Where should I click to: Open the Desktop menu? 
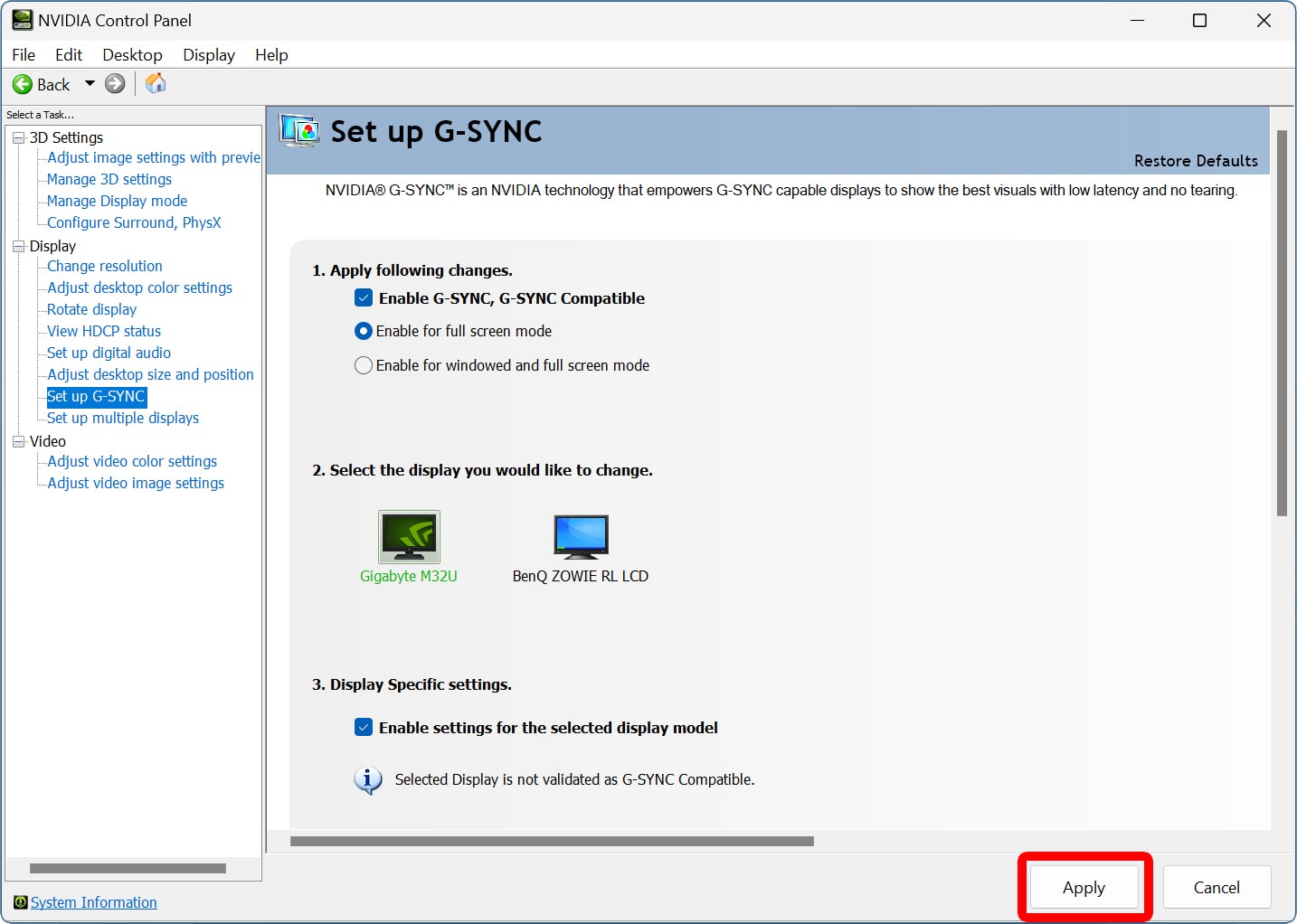pyautogui.click(x=132, y=55)
